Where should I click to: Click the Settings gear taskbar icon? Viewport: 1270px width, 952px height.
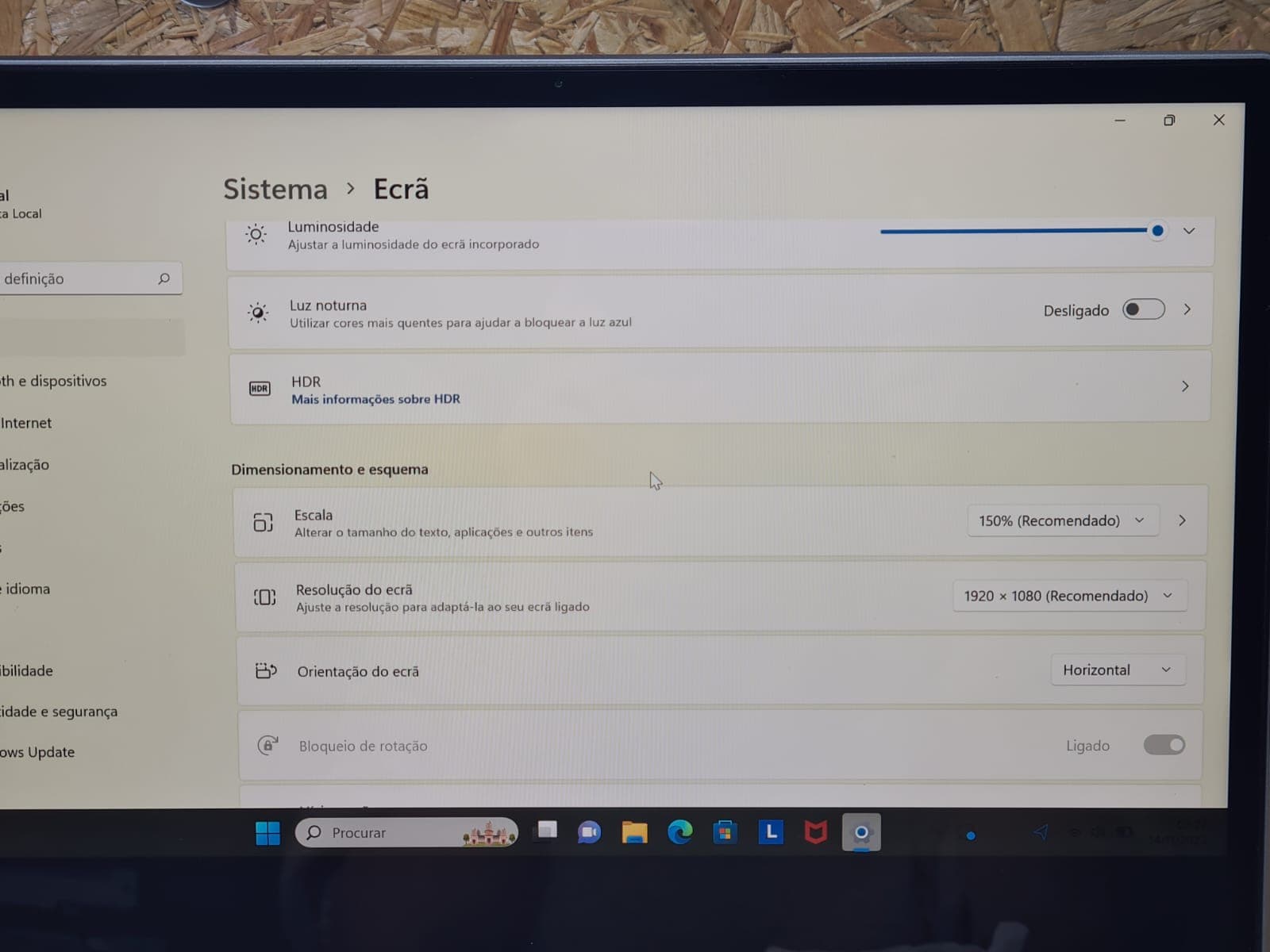861,833
